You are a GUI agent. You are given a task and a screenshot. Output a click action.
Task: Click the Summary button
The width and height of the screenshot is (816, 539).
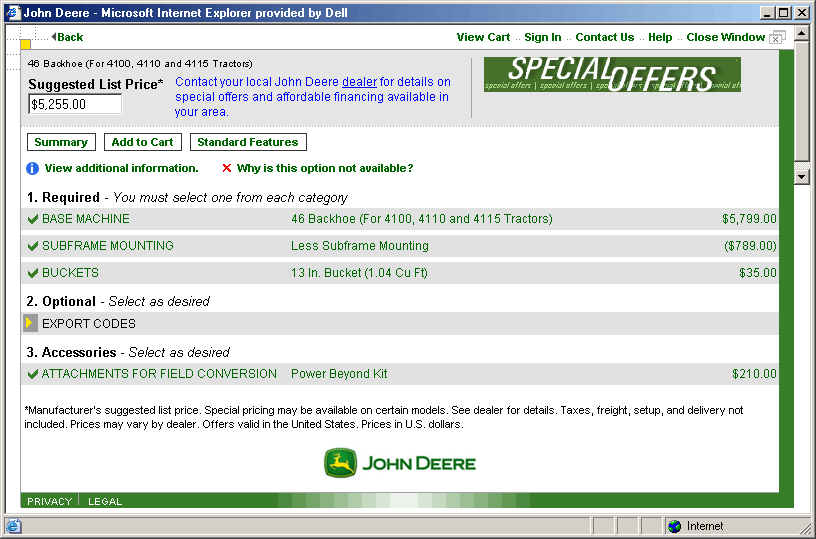(61, 142)
